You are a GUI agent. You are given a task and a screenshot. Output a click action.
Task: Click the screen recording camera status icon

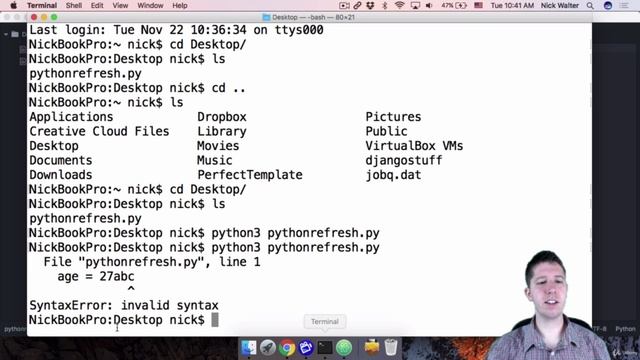point(344,5)
